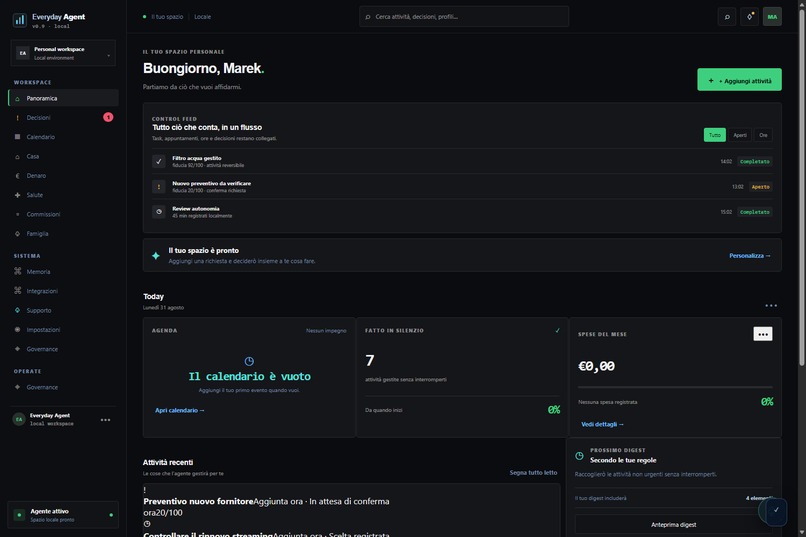Open the Nuovo preventivo da verificare entry
The image size is (806, 537).
462,187
